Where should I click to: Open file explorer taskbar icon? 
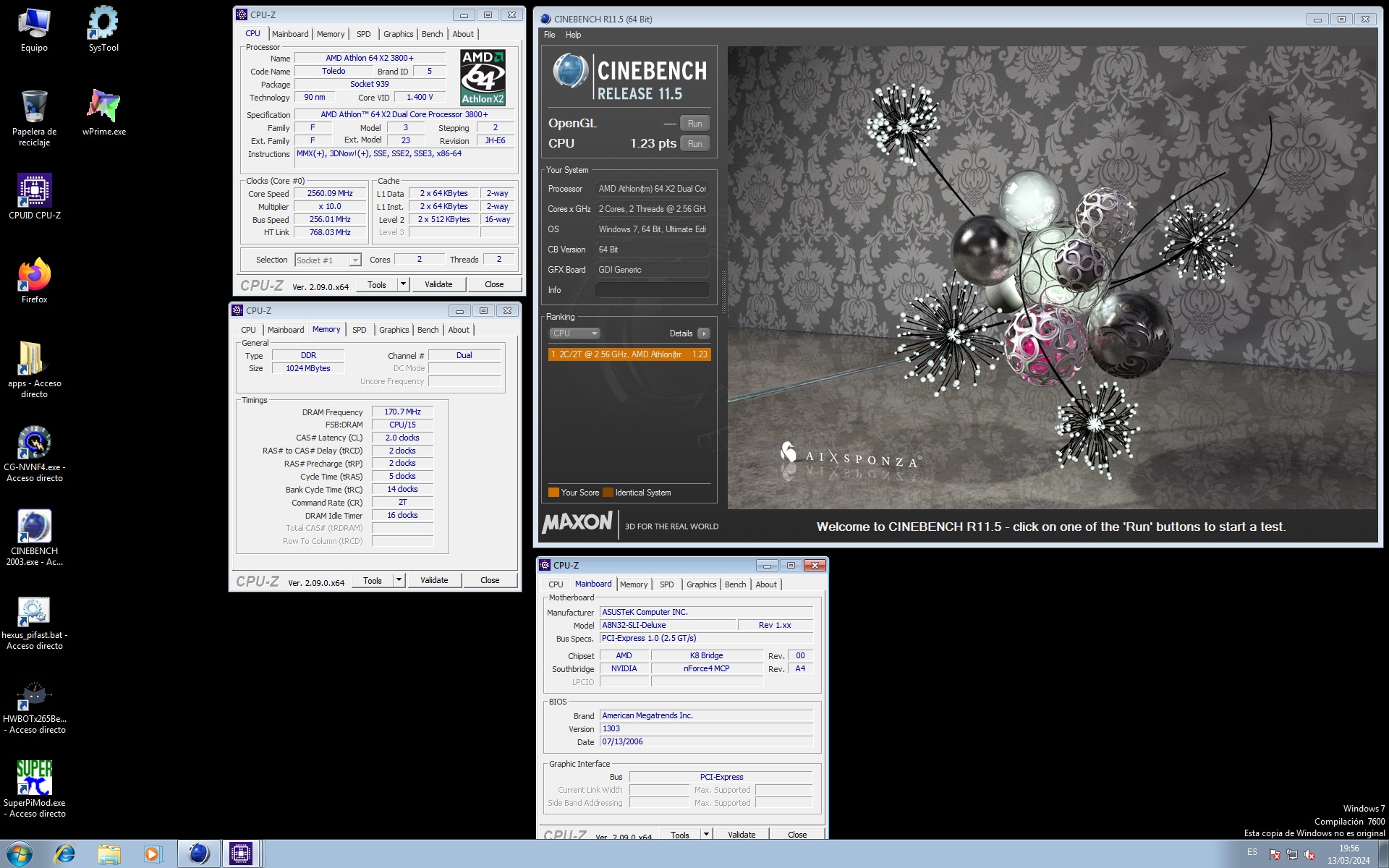point(109,854)
